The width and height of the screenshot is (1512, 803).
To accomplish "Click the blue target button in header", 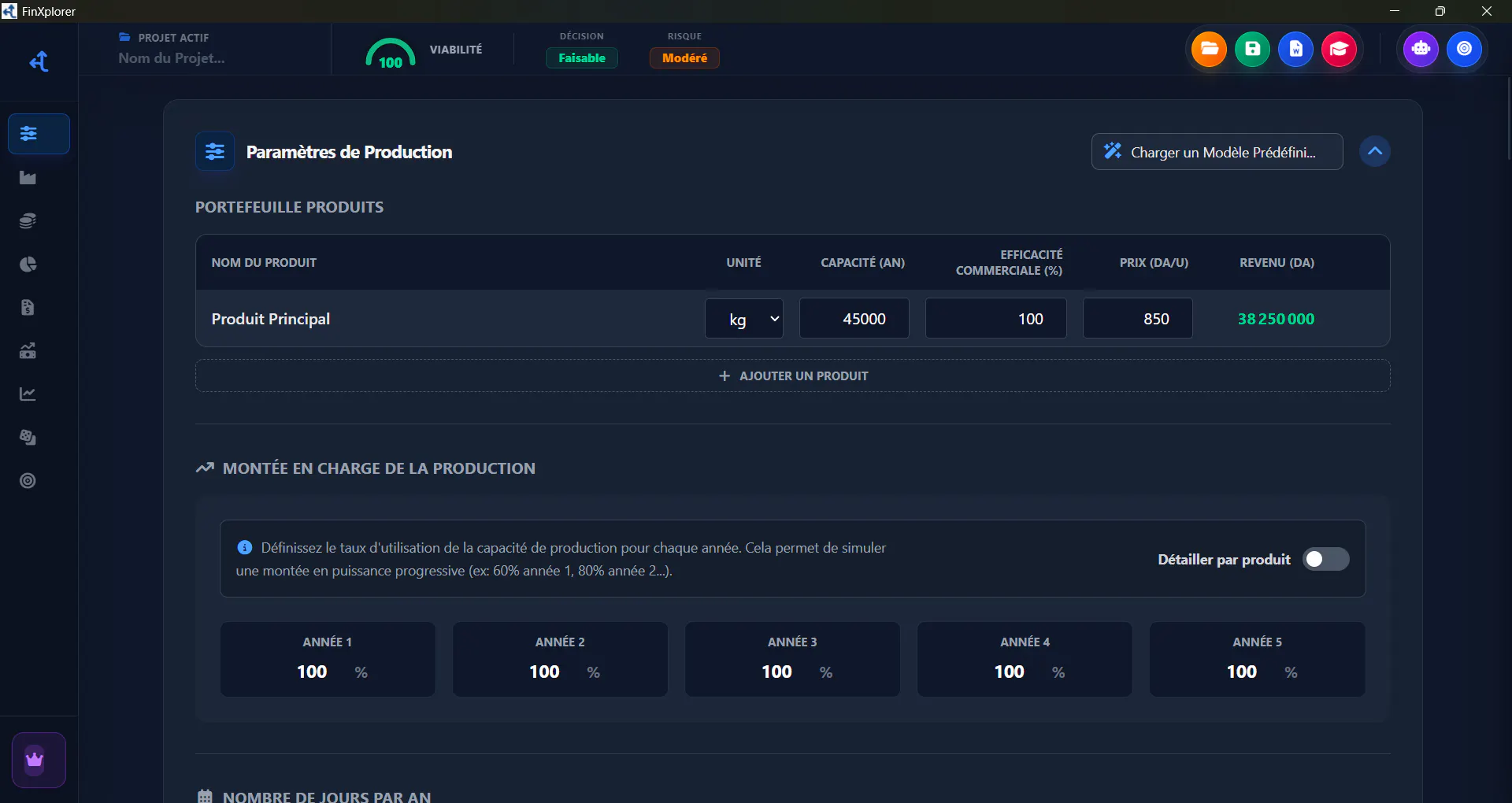I will pos(1464,50).
